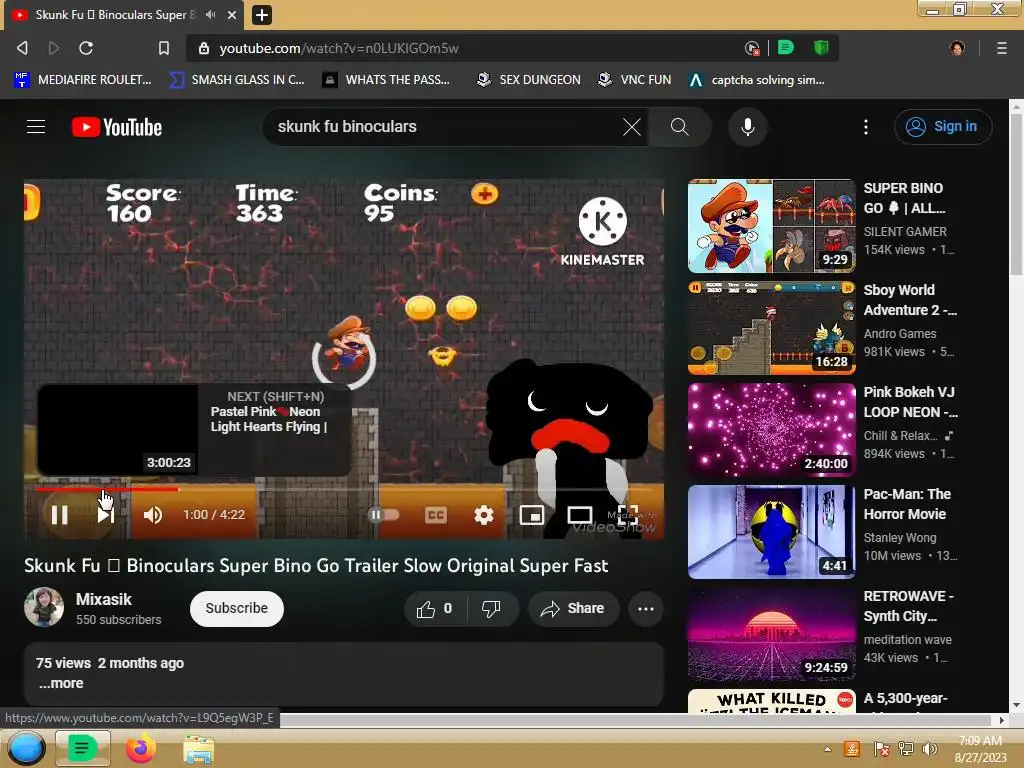Open File Explorer from taskbar
The height and width of the screenshot is (768, 1024).
(198, 749)
